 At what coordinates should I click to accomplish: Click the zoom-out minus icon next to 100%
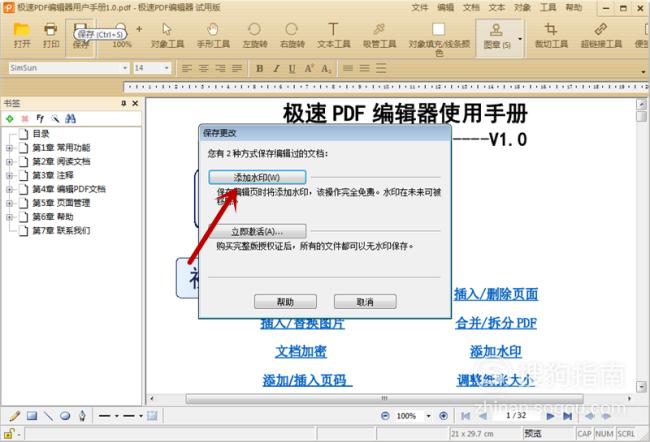385,416
